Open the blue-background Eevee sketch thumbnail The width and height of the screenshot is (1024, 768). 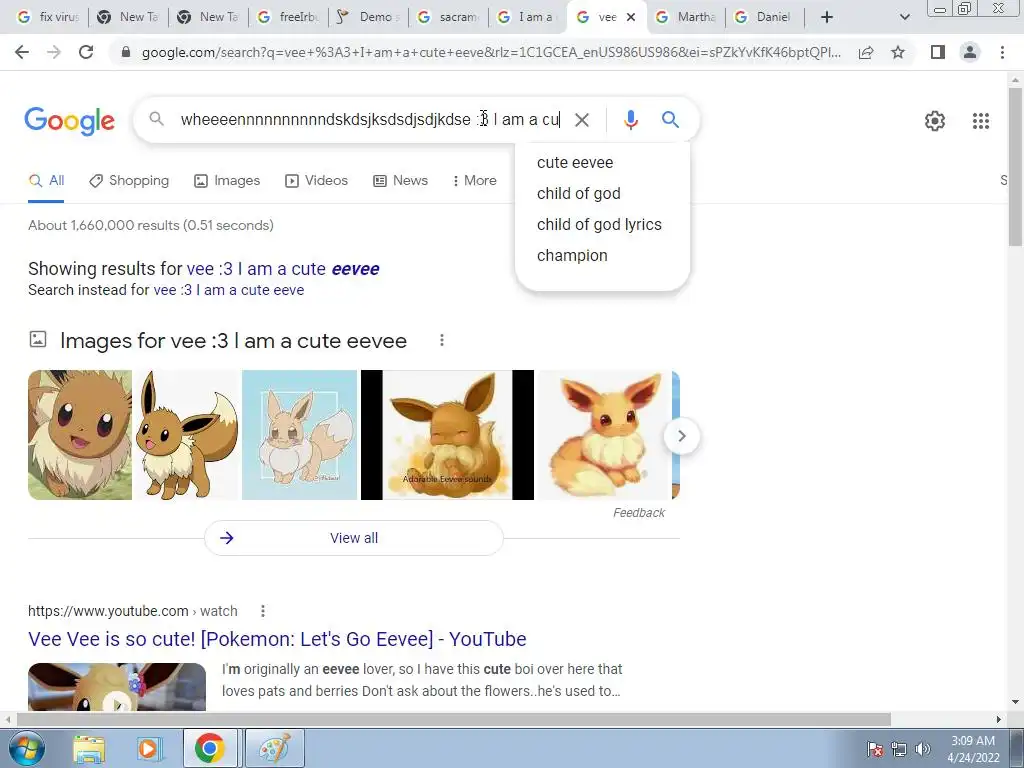coord(300,435)
